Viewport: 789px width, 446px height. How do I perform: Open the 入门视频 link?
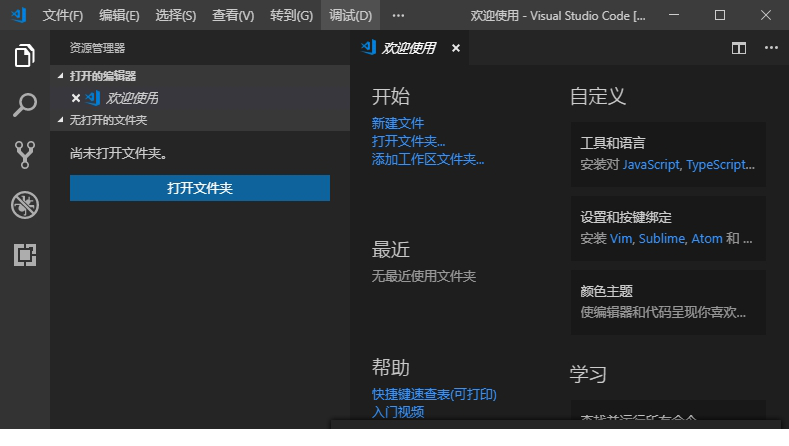click(x=398, y=412)
